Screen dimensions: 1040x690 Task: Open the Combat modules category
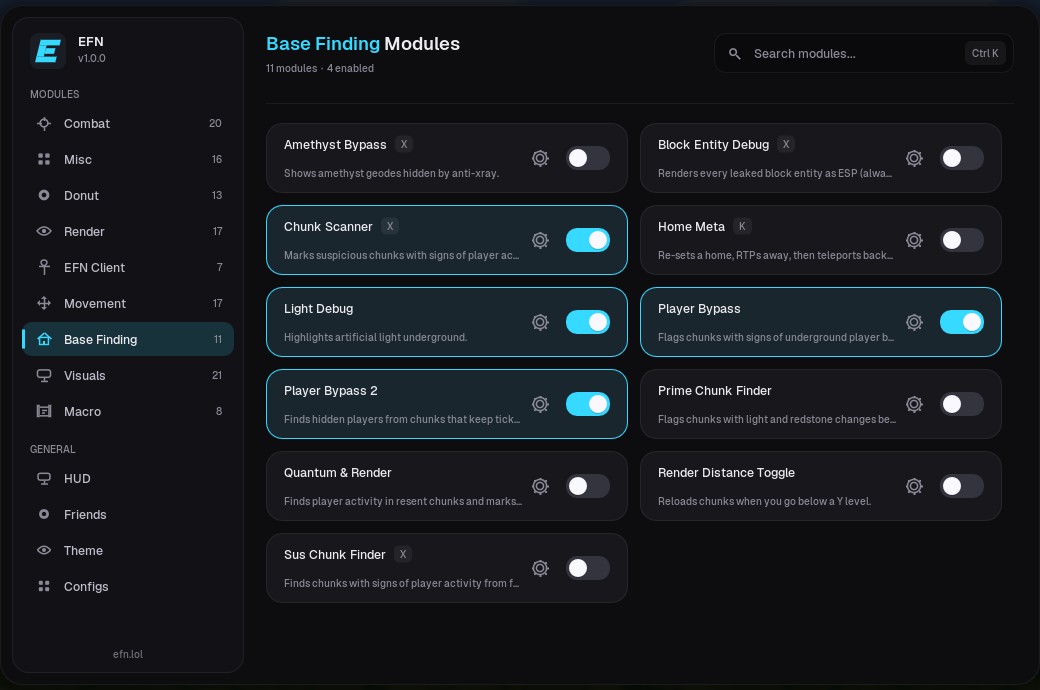(128, 123)
